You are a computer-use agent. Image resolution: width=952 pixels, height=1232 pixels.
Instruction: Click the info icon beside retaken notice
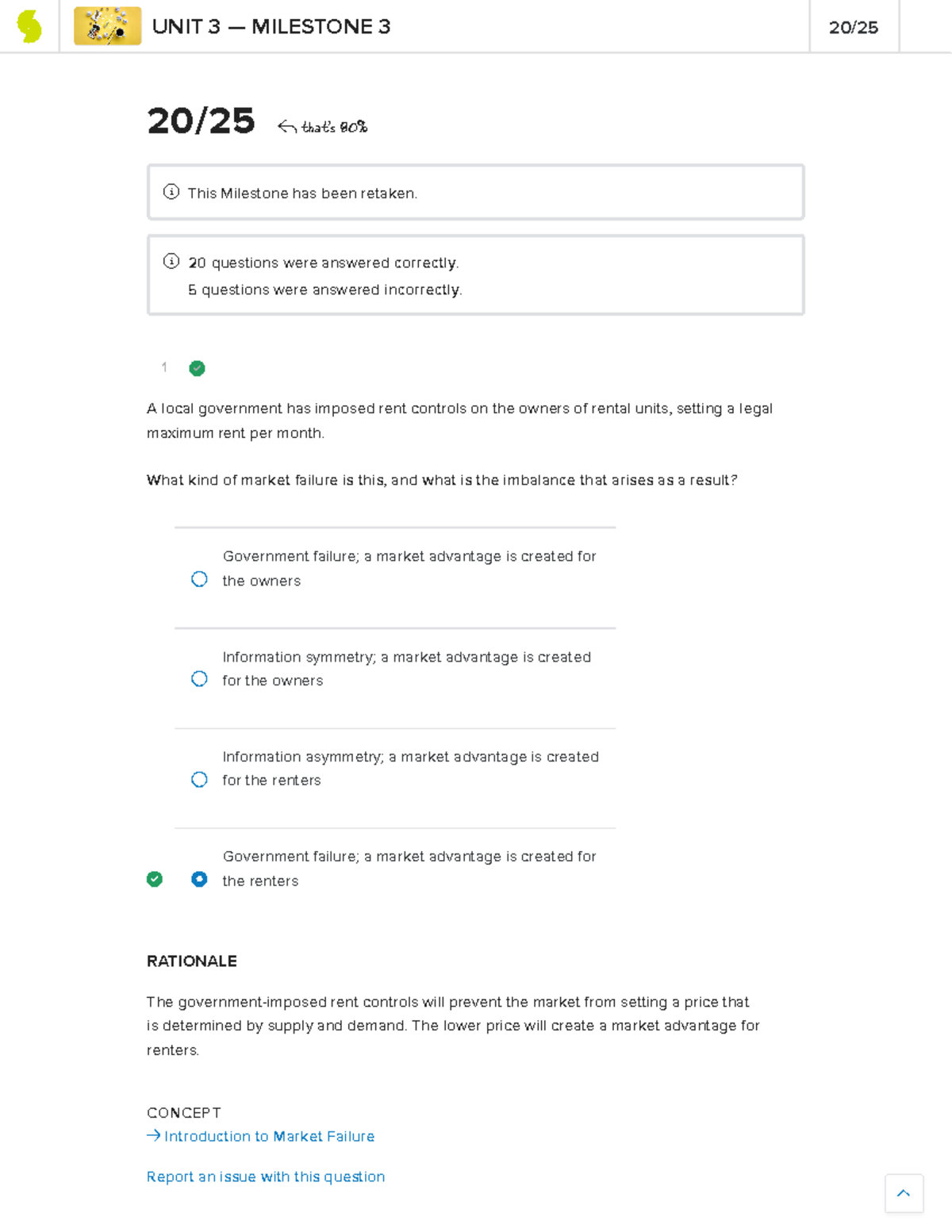pos(171,192)
